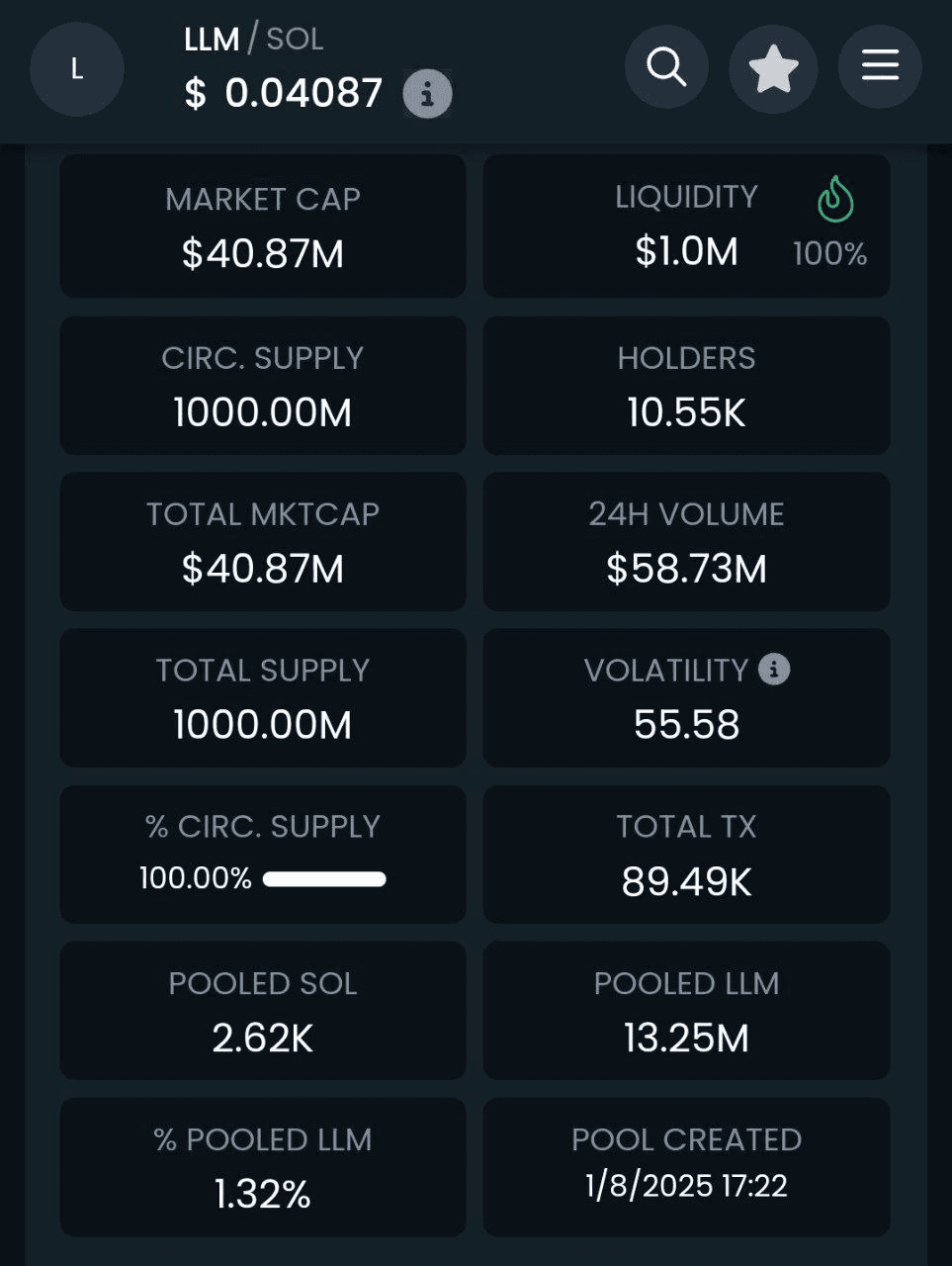
Task: Click the round L token avatar
Action: (x=77, y=69)
